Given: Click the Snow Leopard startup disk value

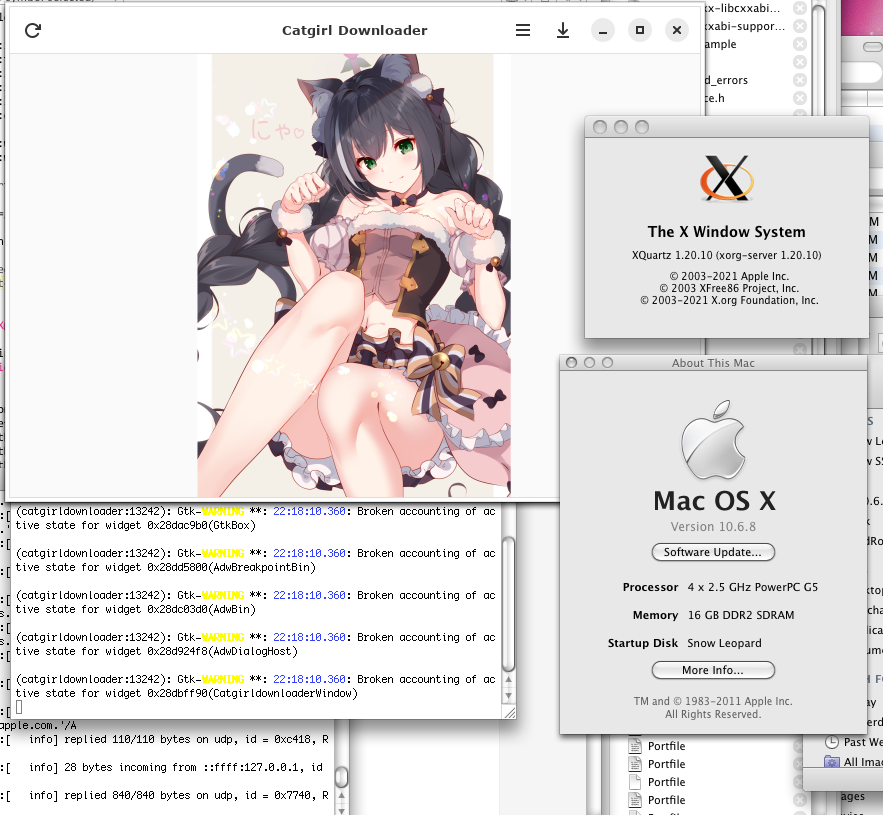Looking at the screenshot, I should point(724,643).
